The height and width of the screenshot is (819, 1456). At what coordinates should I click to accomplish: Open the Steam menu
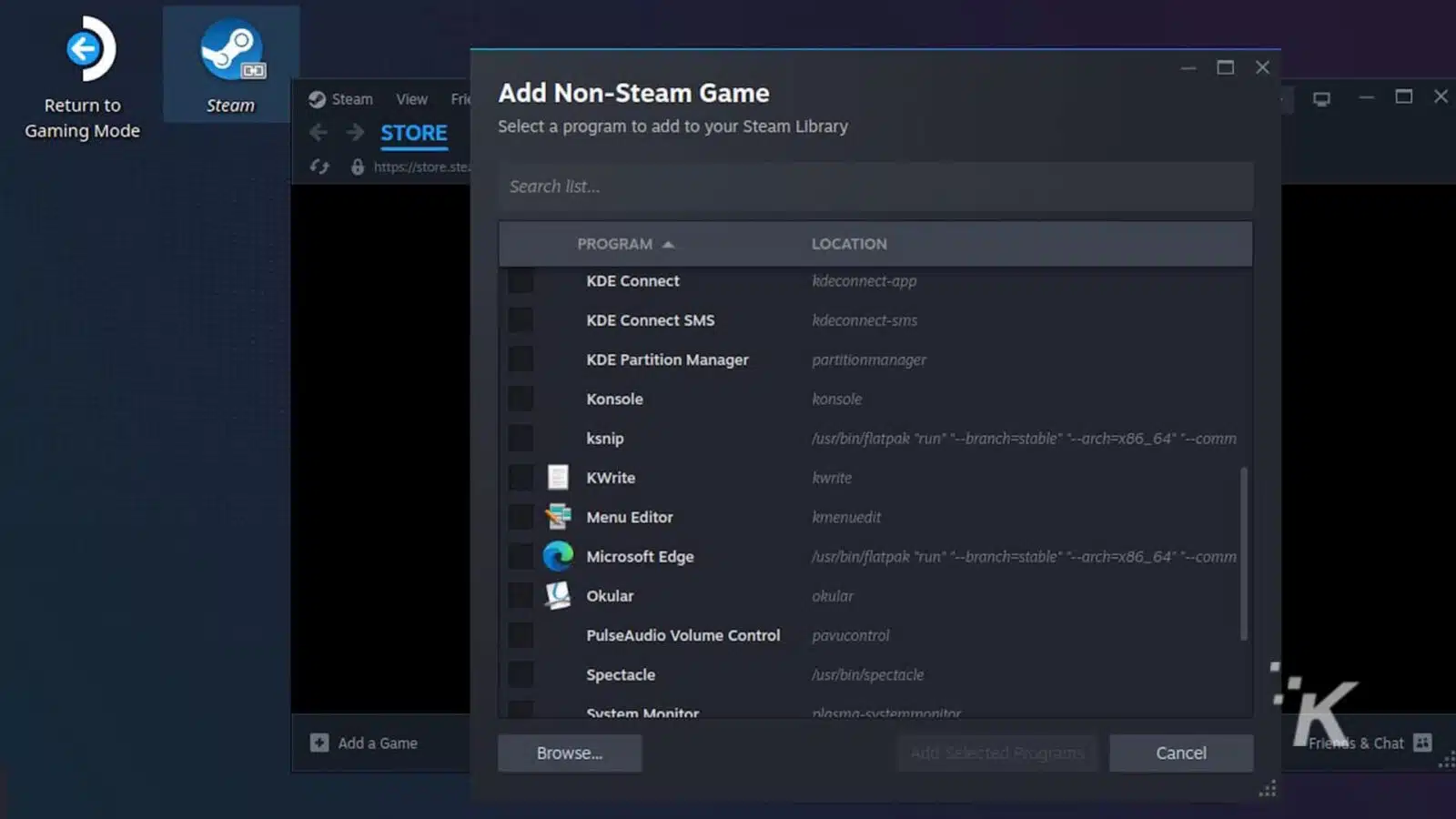coord(351,98)
